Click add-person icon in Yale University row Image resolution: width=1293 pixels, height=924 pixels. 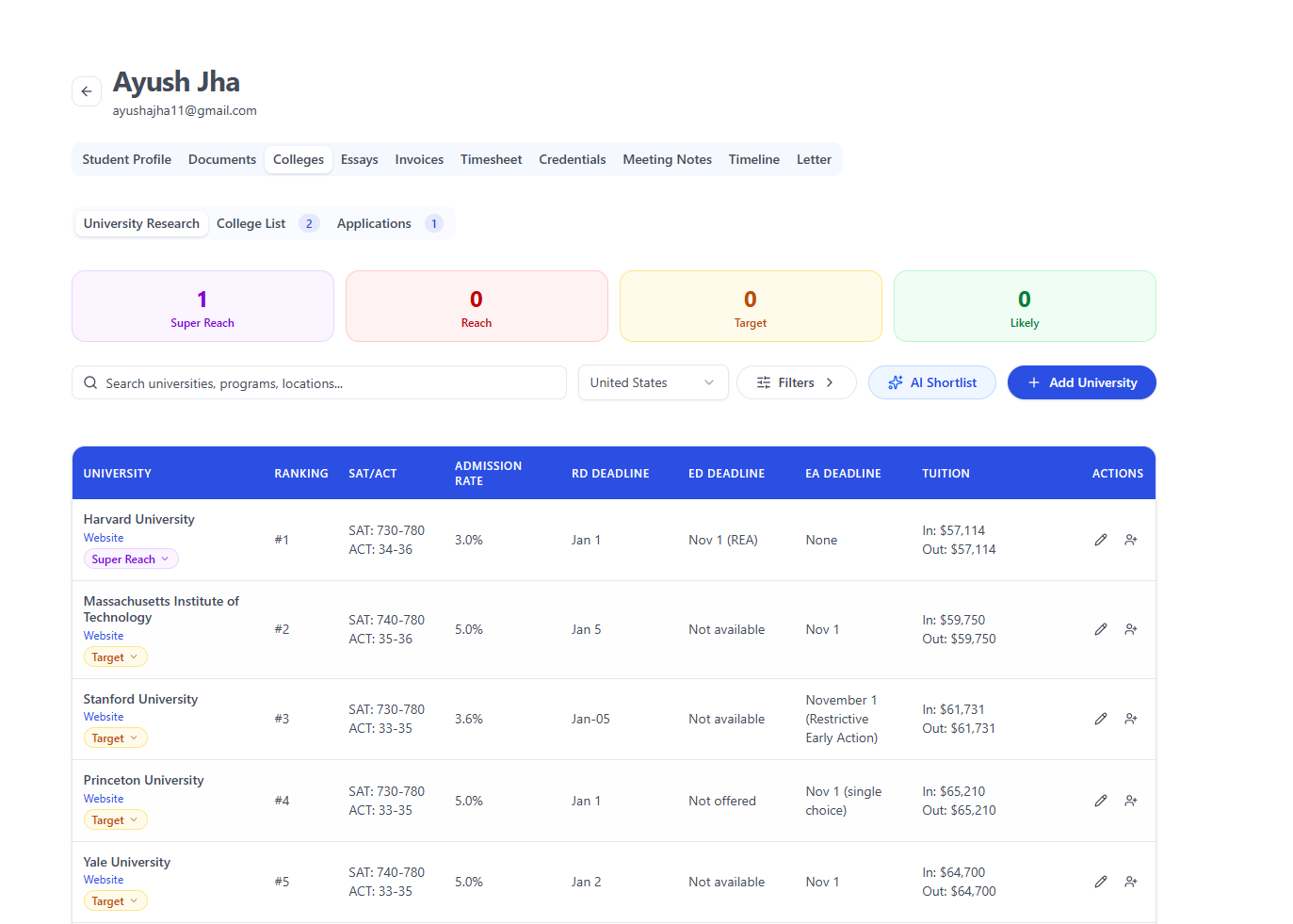[1131, 882]
